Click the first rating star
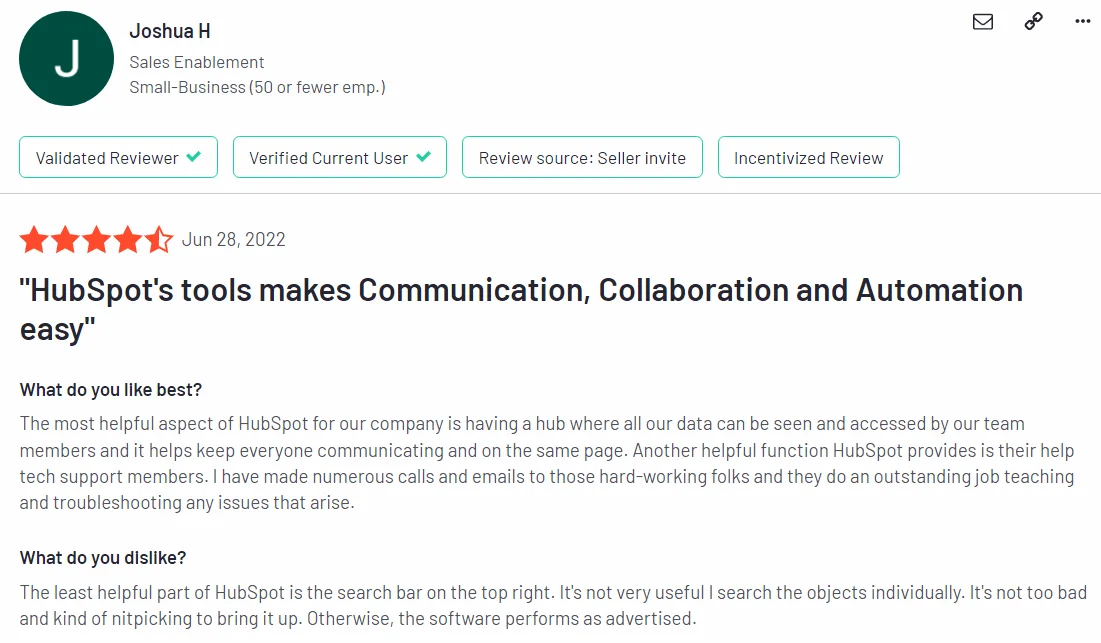The height and width of the screenshot is (643, 1101). (34, 239)
